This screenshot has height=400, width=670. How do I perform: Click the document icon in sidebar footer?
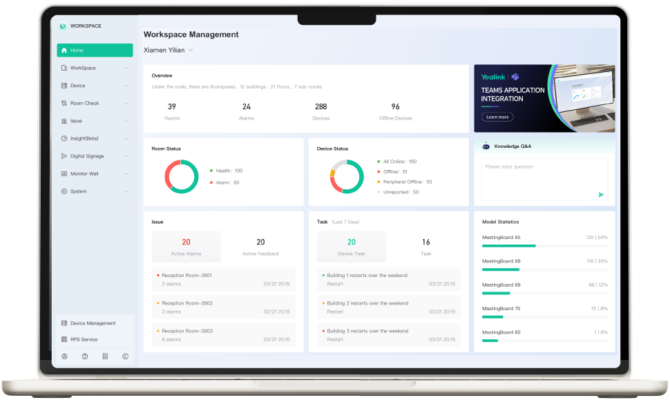coord(105,356)
